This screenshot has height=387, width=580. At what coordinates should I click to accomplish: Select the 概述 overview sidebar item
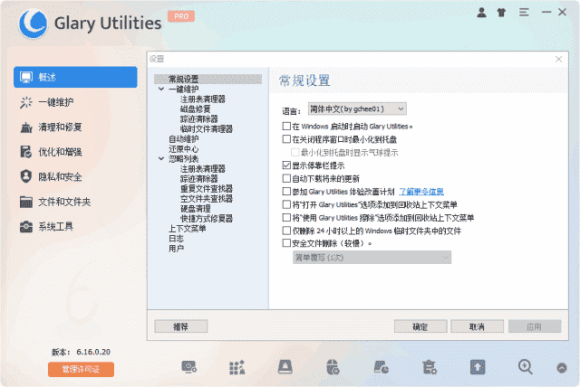pyautogui.click(x=75, y=77)
